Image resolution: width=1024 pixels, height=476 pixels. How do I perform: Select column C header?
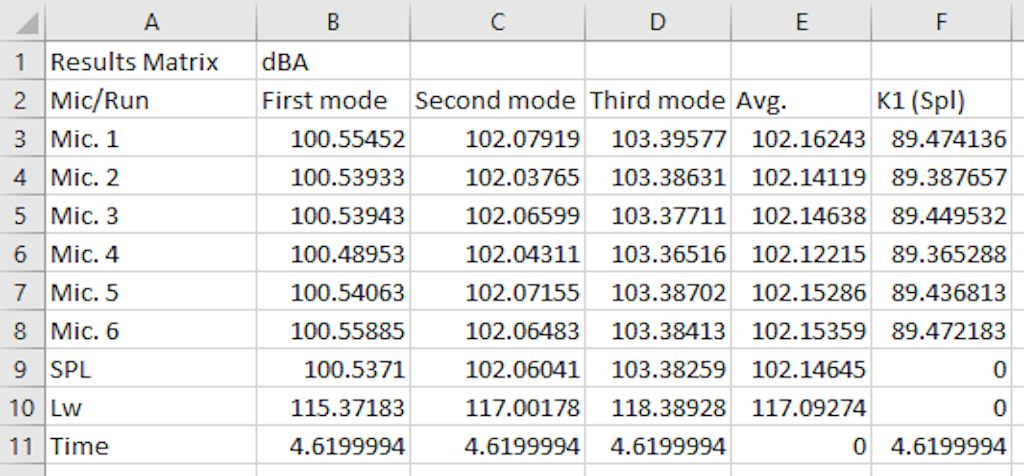tap(498, 22)
